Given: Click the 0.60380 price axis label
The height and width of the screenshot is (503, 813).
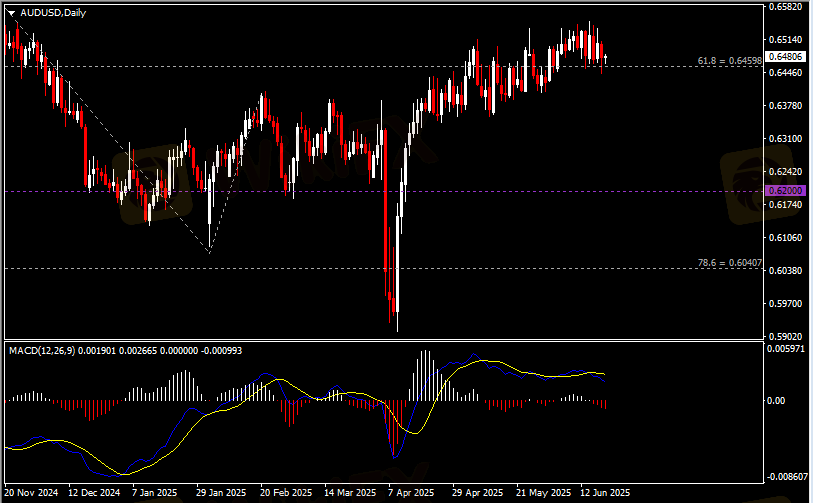Looking at the screenshot, I should pos(786,271).
